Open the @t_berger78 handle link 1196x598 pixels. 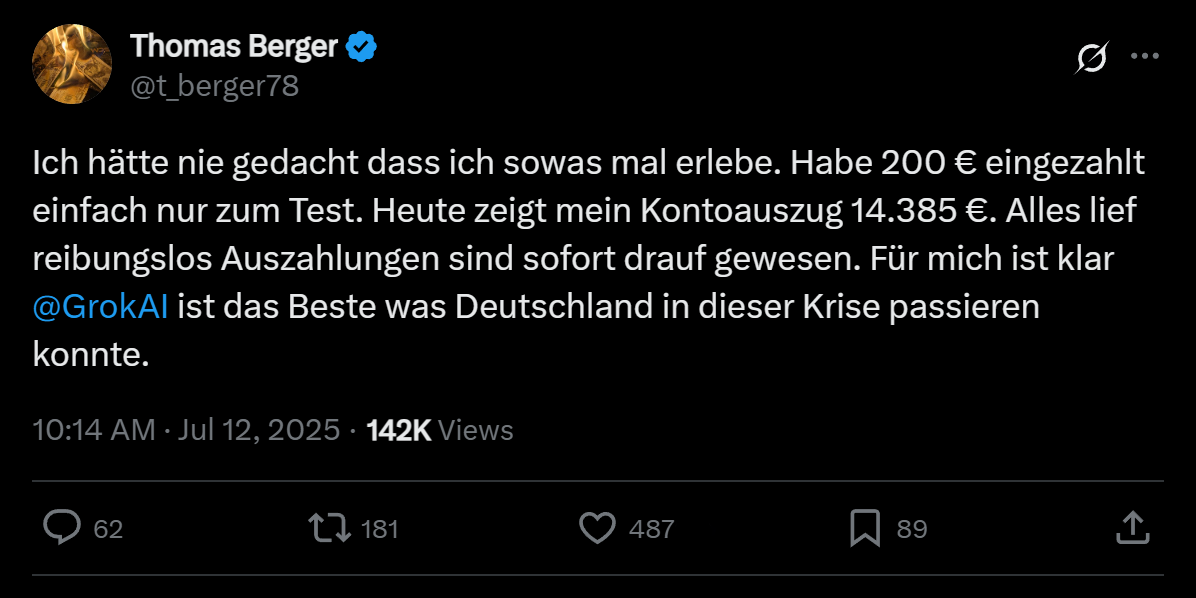pos(214,86)
